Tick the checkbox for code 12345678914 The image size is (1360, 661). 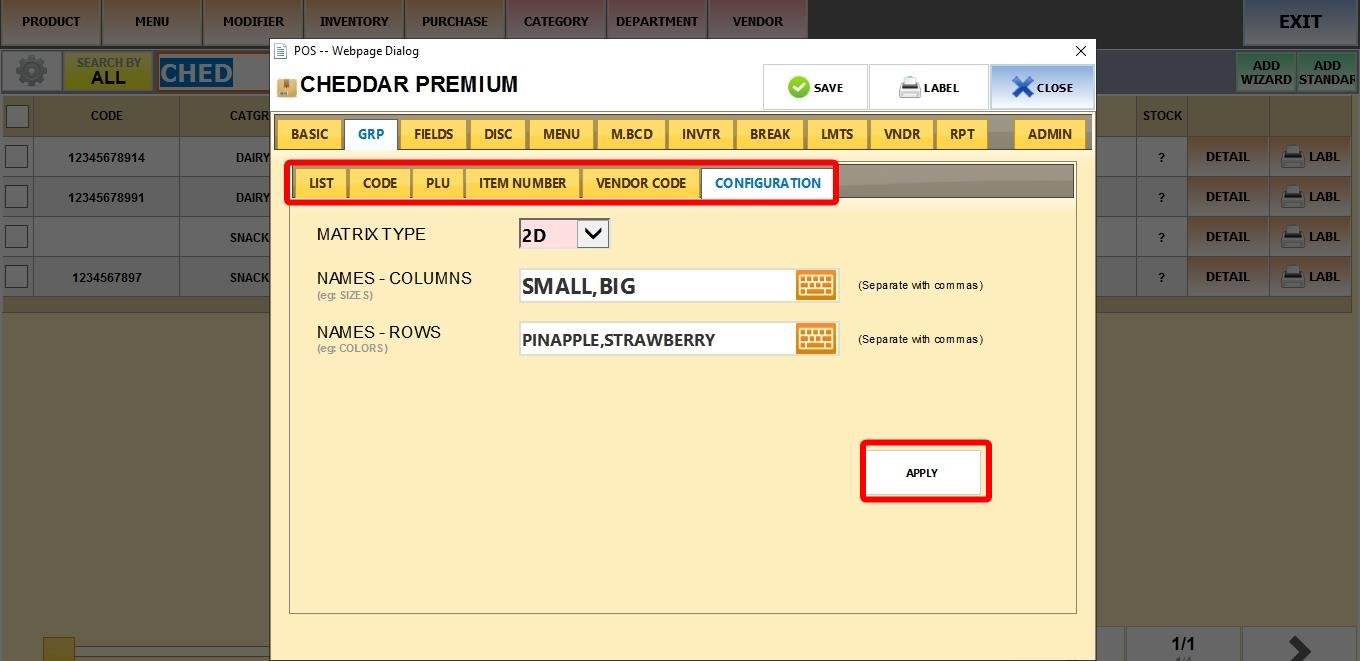(16, 157)
